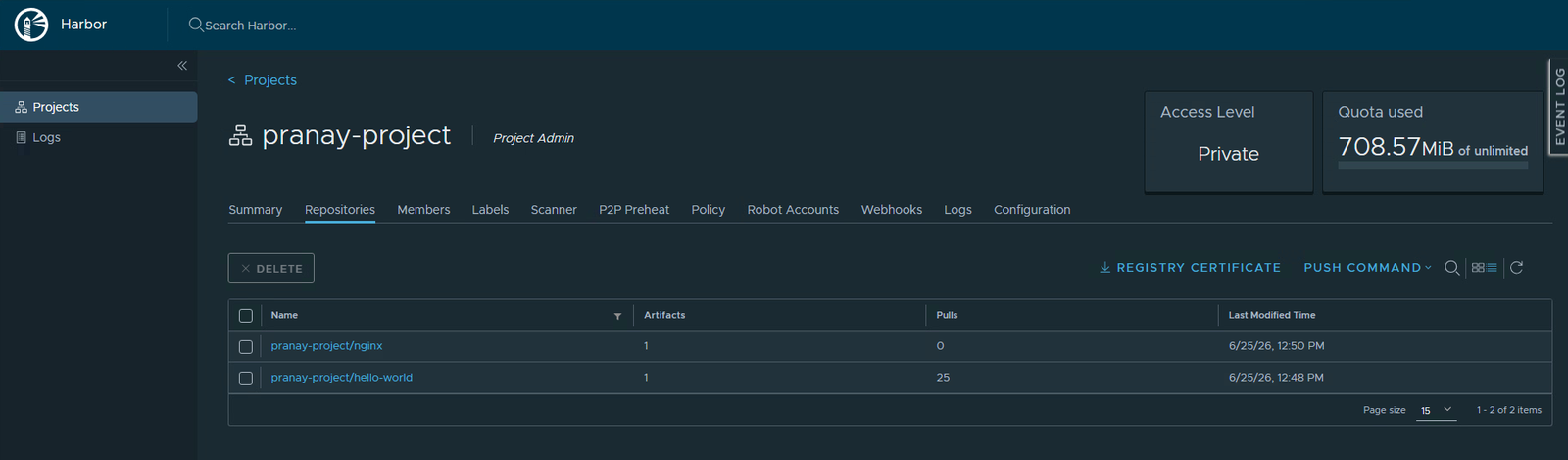The image size is (1568, 460).
Task: Click the Harbor title text
Action: coord(83,25)
